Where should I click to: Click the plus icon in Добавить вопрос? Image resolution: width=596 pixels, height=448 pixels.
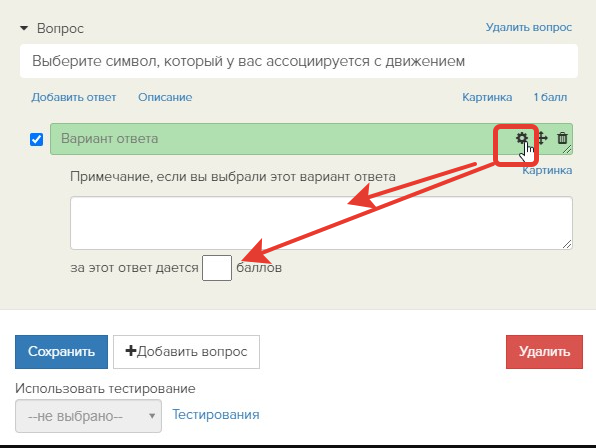point(131,351)
